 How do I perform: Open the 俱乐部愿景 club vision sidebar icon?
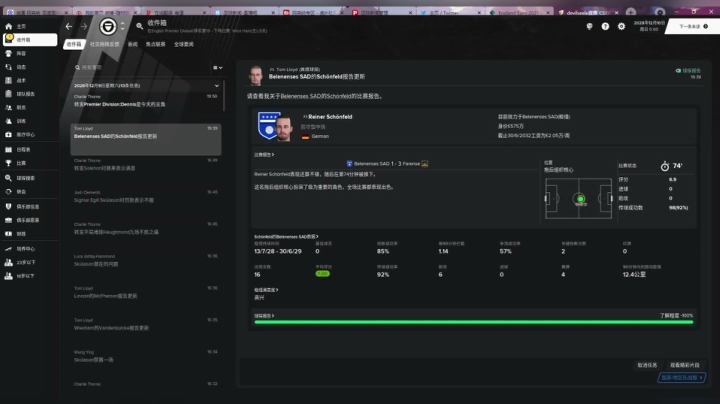point(8,220)
